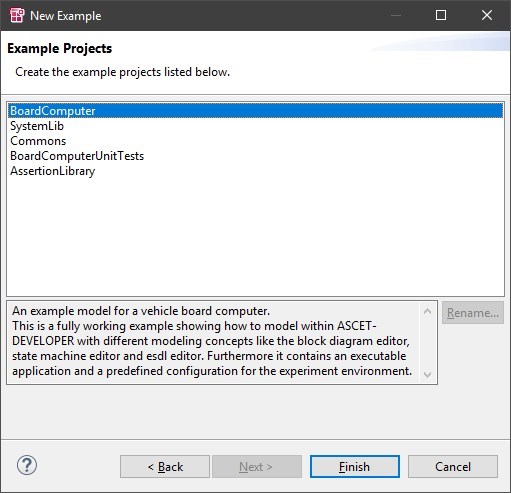Click the description scroll up arrow
This screenshot has height=493, width=511.
click(427, 312)
